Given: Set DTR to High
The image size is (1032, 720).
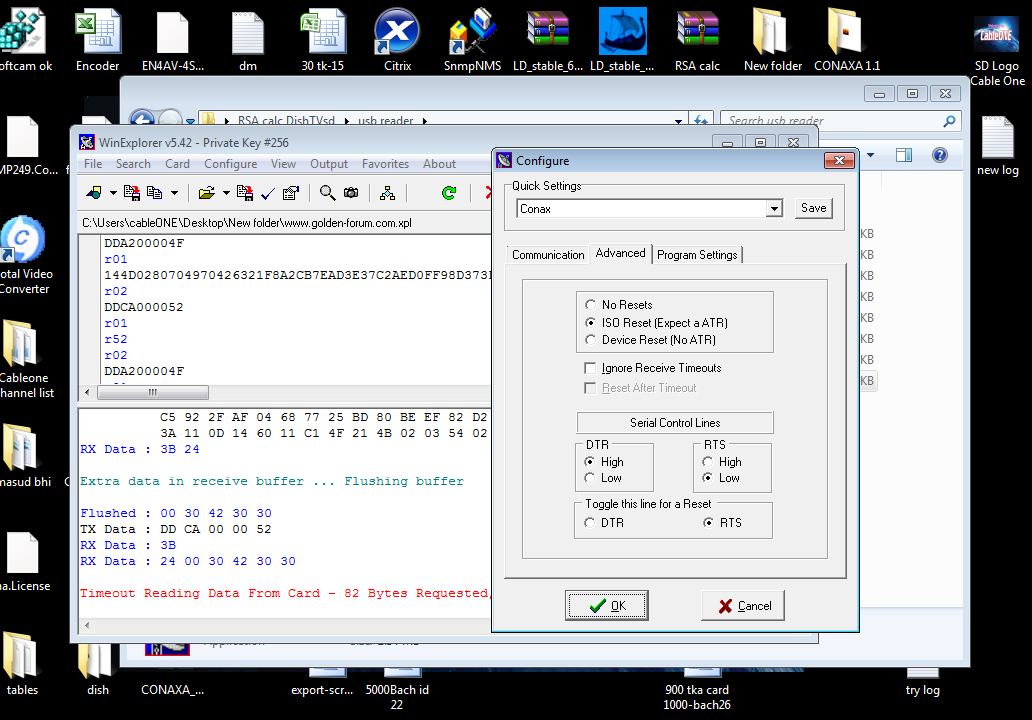Looking at the screenshot, I should point(604,462).
